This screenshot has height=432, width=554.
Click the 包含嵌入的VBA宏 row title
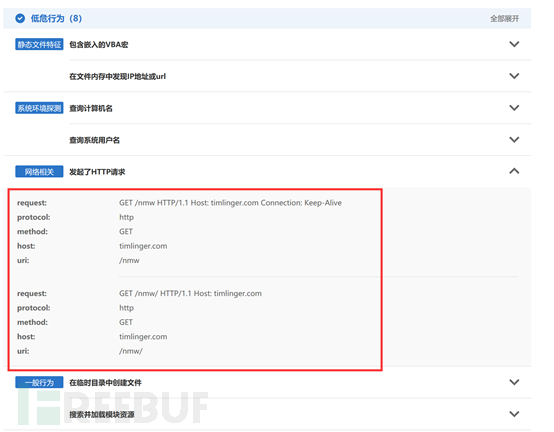[x=99, y=45]
